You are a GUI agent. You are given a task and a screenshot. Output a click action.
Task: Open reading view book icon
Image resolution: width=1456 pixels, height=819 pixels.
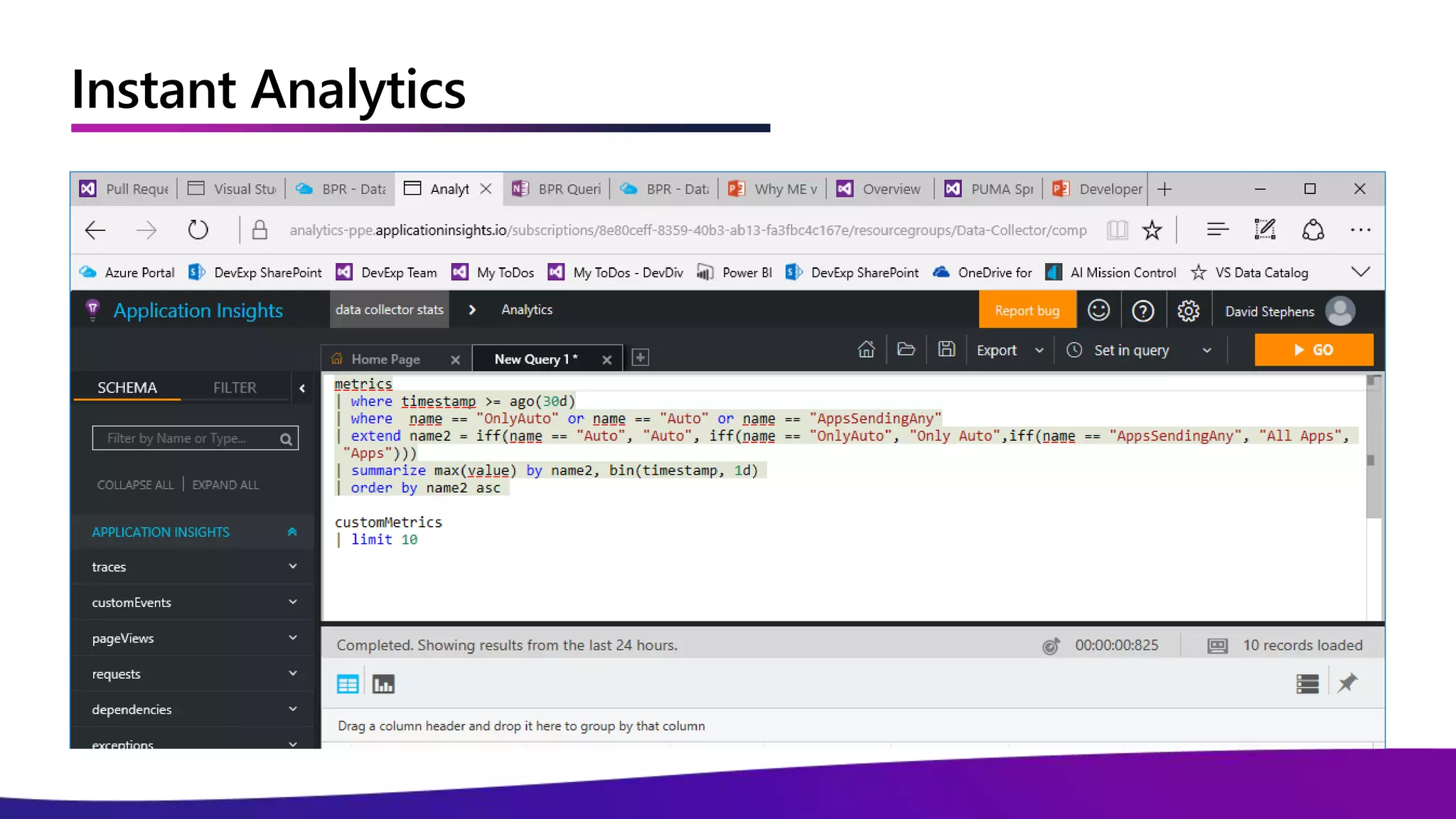[x=1117, y=230]
